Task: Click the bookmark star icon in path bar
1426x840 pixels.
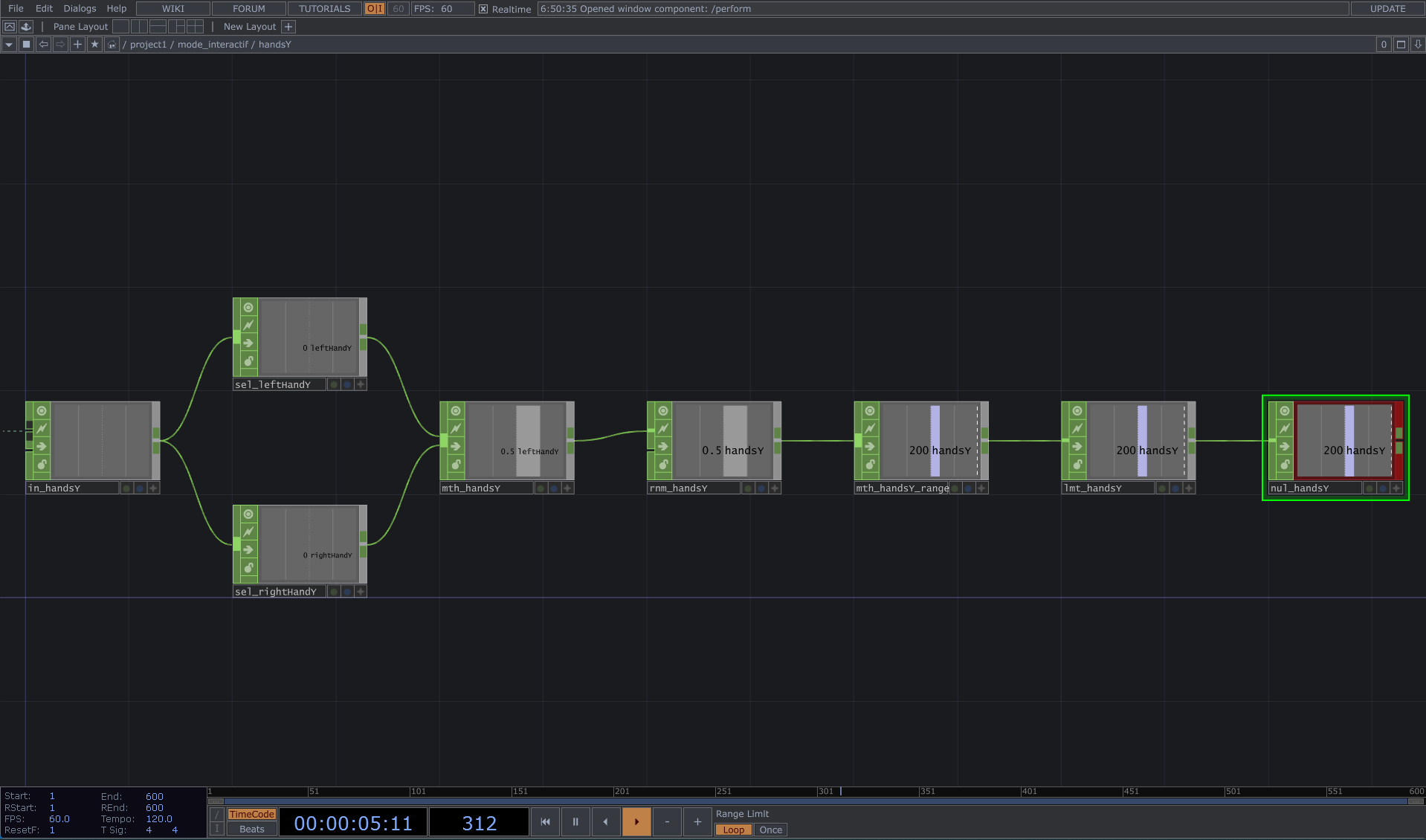Action: pyautogui.click(x=94, y=45)
